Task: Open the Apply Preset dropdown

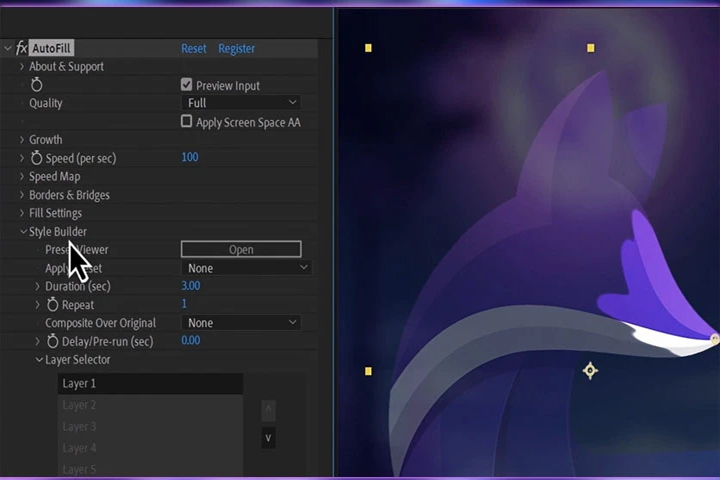Action: click(x=246, y=268)
